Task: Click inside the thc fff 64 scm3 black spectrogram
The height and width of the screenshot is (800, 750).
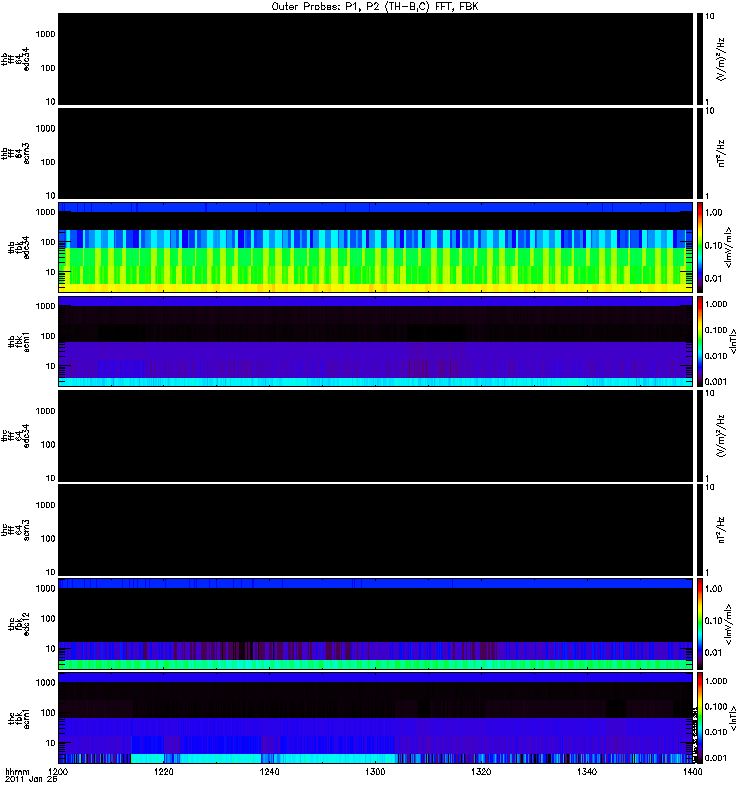Action: (375, 530)
